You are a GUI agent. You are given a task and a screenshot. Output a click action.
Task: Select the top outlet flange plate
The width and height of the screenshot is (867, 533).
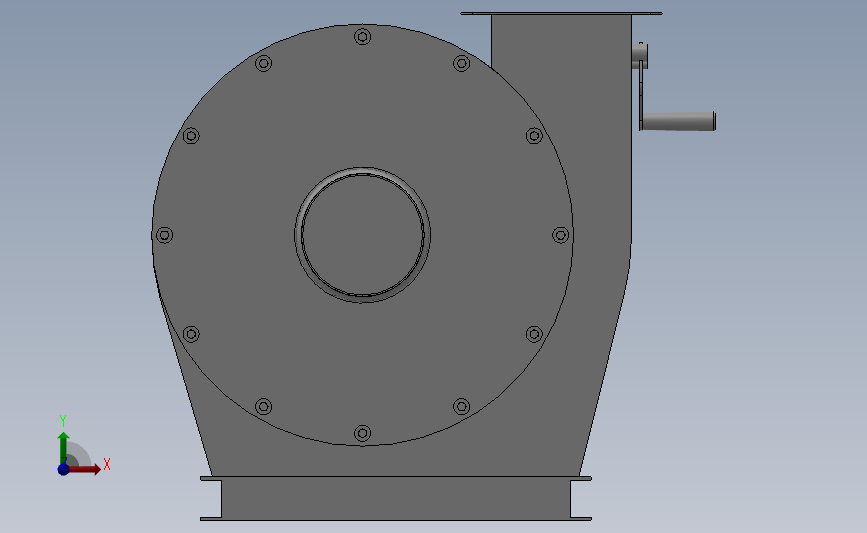[561, 13]
